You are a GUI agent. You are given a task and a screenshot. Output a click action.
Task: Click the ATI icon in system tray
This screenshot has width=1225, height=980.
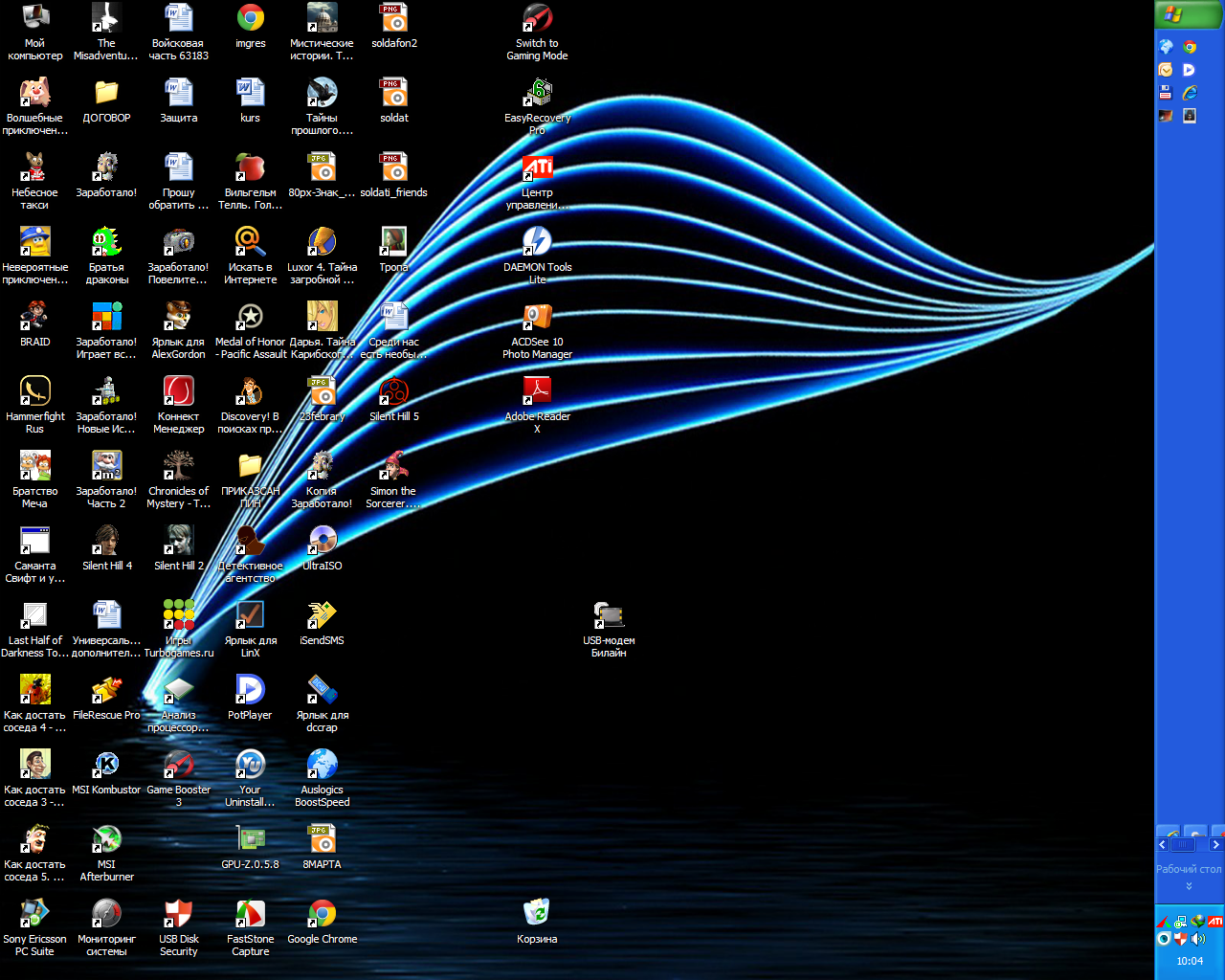tap(1214, 922)
